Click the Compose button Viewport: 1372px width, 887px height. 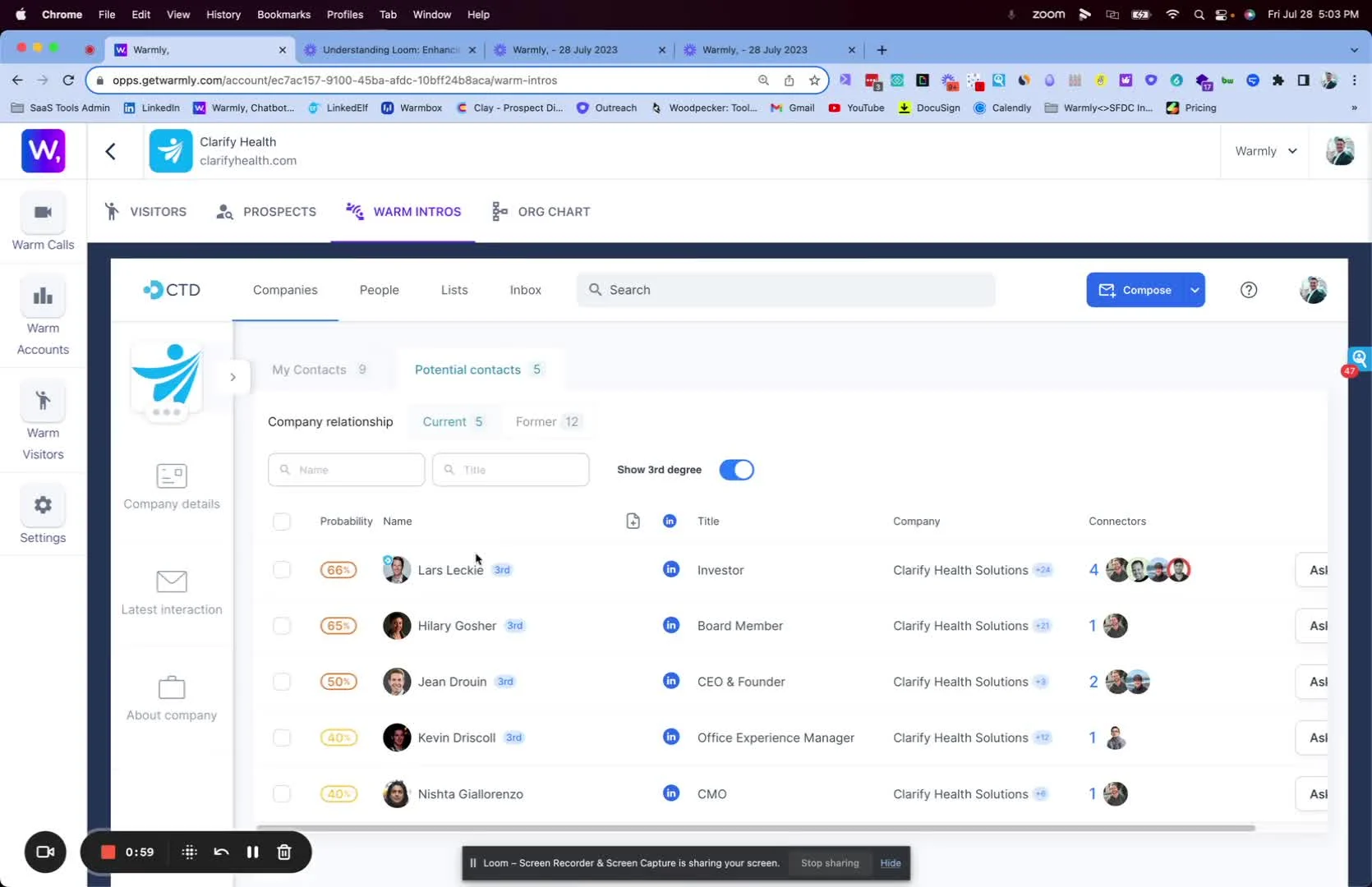(1135, 290)
